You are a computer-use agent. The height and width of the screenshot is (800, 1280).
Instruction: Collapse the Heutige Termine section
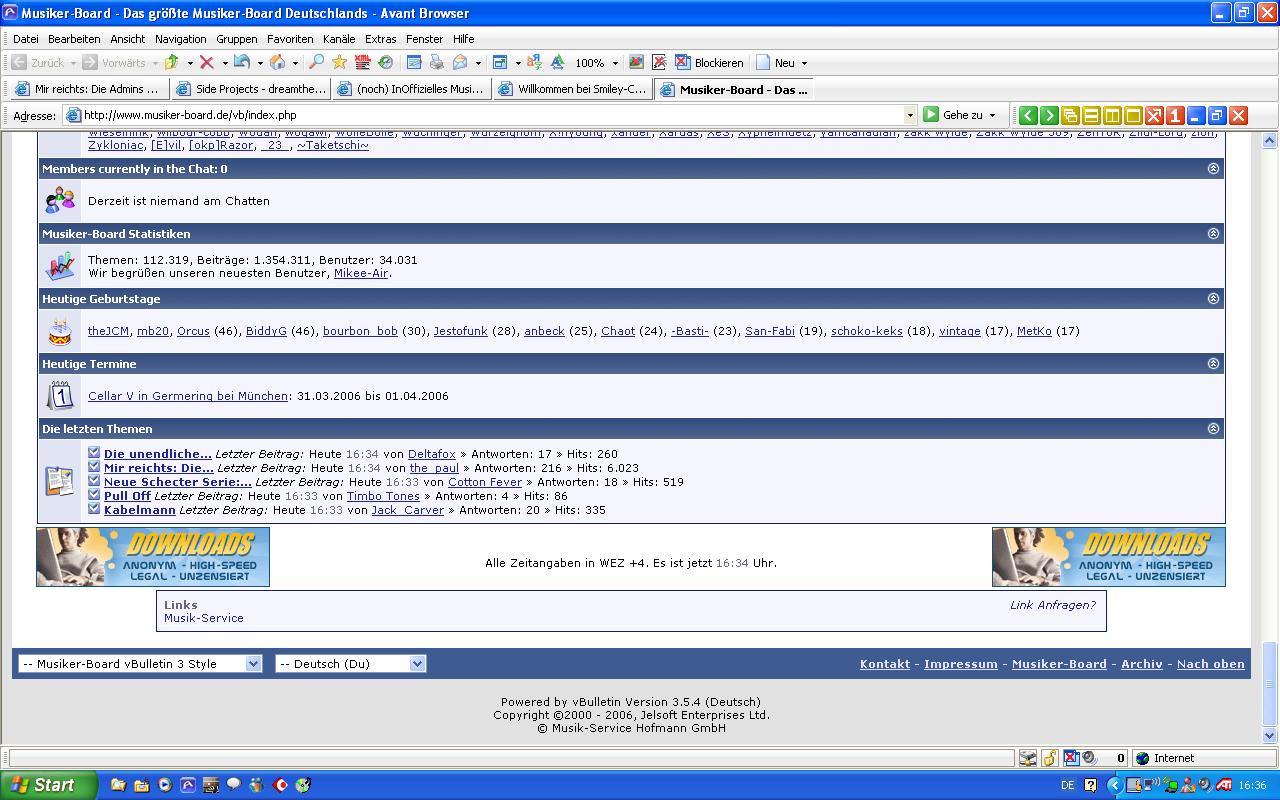[x=1213, y=364]
